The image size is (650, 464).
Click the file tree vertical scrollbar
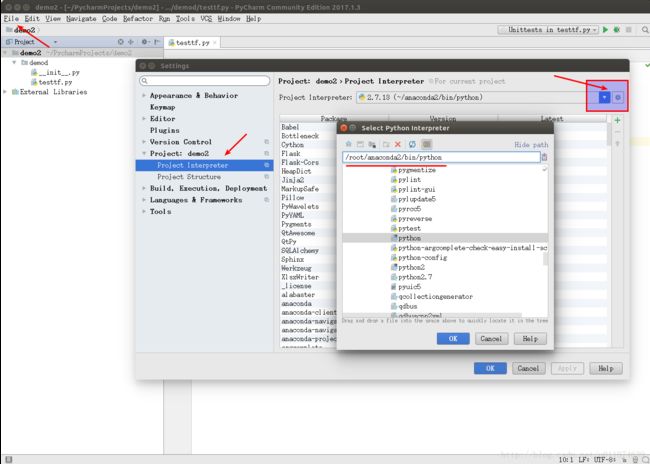(546, 259)
